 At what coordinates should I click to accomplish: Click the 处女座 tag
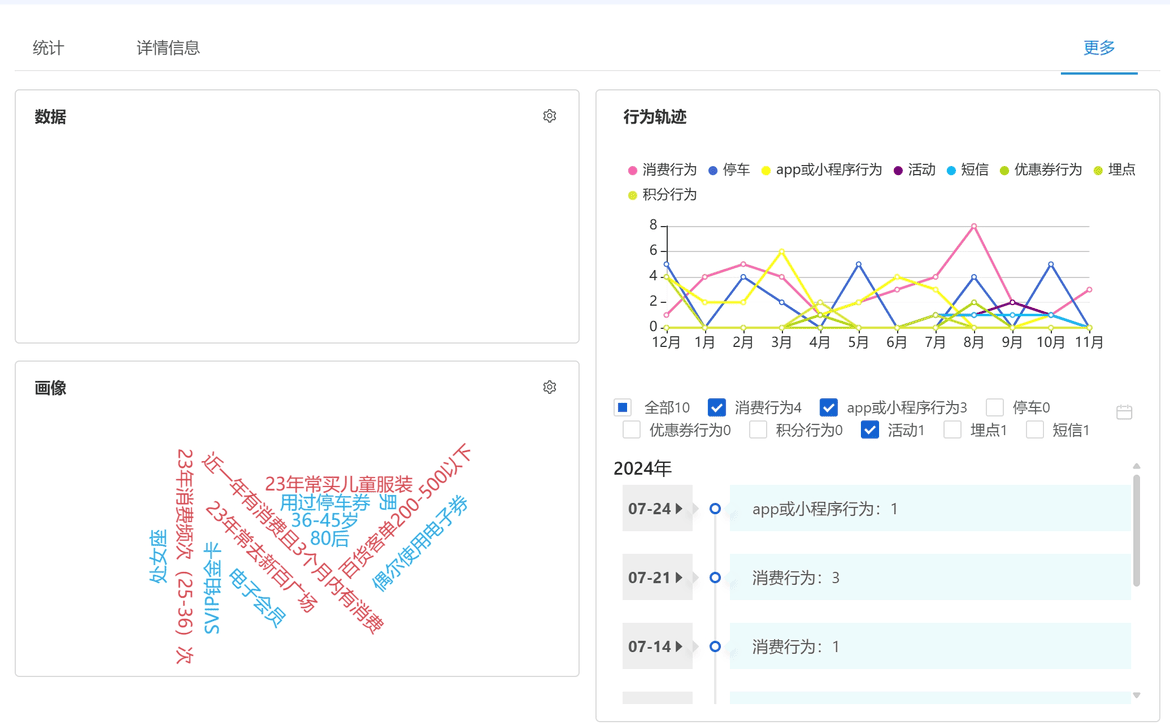pyautogui.click(x=158, y=556)
